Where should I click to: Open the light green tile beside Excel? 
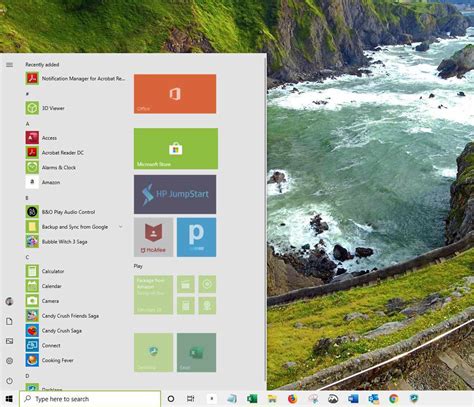coord(153,352)
